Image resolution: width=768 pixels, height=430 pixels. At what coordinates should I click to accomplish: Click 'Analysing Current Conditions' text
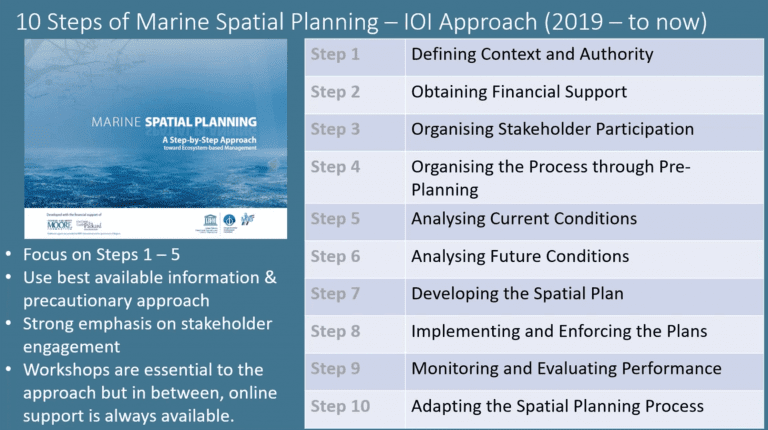pyautogui.click(x=524, y=219)
